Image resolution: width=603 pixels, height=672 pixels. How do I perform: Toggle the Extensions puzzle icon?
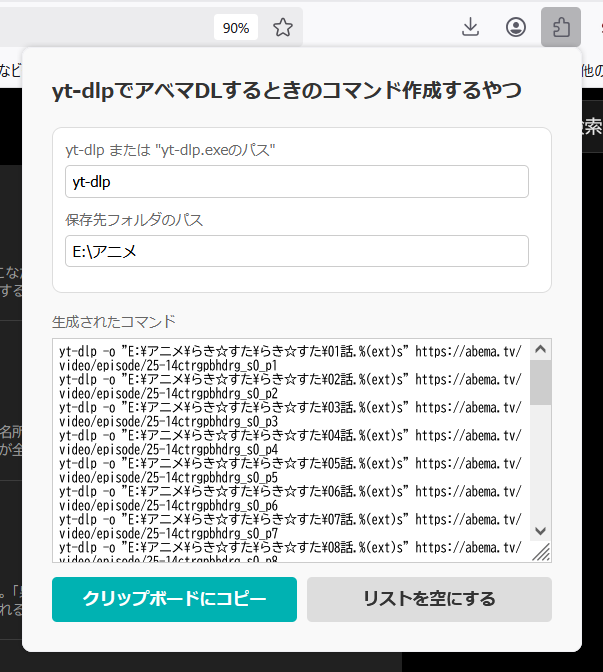click(561, 28)
